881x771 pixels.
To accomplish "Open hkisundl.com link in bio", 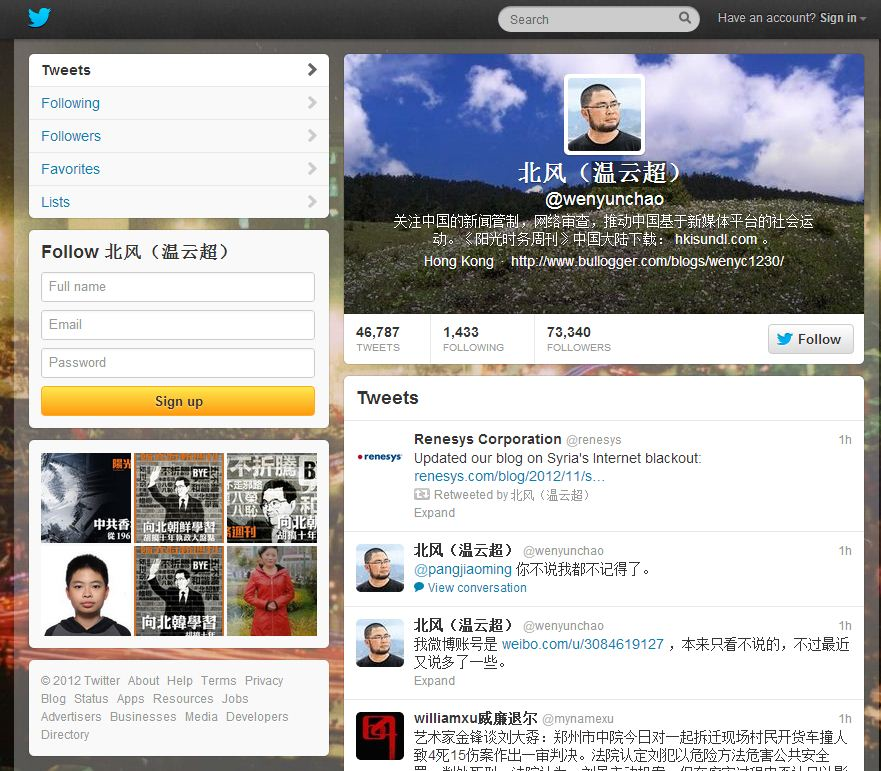I will coord(716,239).
